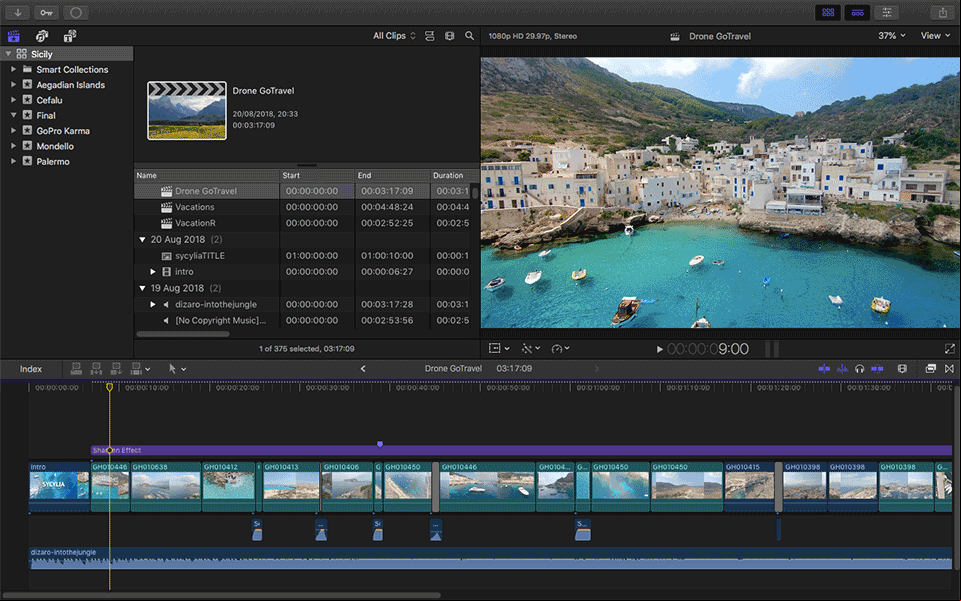Screen dimensions: 961x601
Task: Select the Palermo event
Action: click(53, 161)
